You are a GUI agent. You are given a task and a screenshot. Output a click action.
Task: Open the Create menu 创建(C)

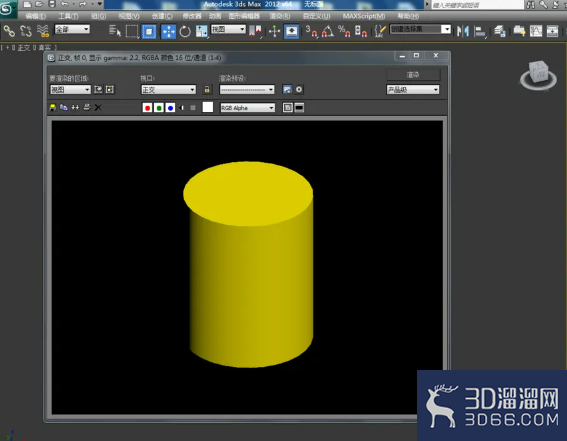click(x=162, y=16)
